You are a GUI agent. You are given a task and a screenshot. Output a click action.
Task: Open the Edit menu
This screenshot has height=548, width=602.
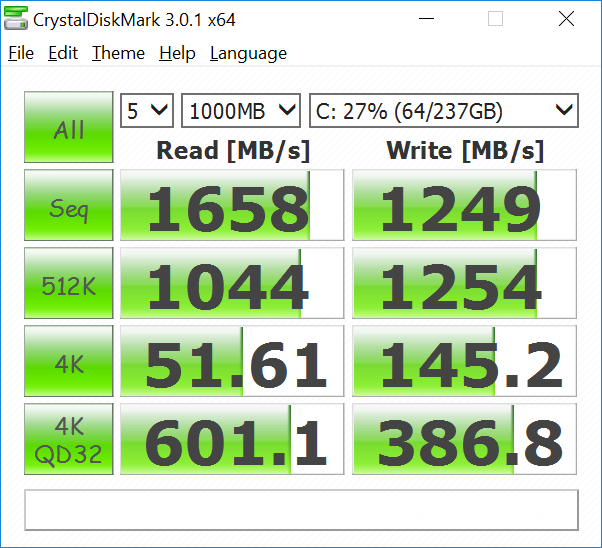(63, 53)
